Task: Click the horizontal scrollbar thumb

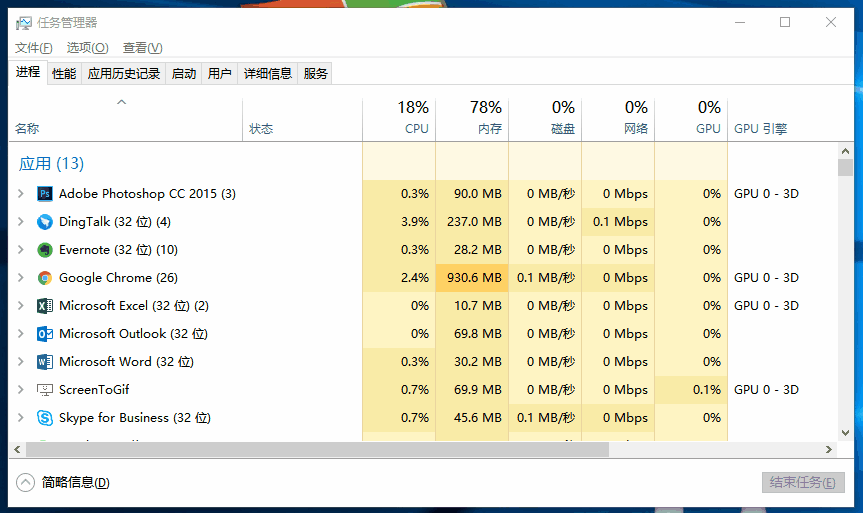Action: [x=310, y=450]
